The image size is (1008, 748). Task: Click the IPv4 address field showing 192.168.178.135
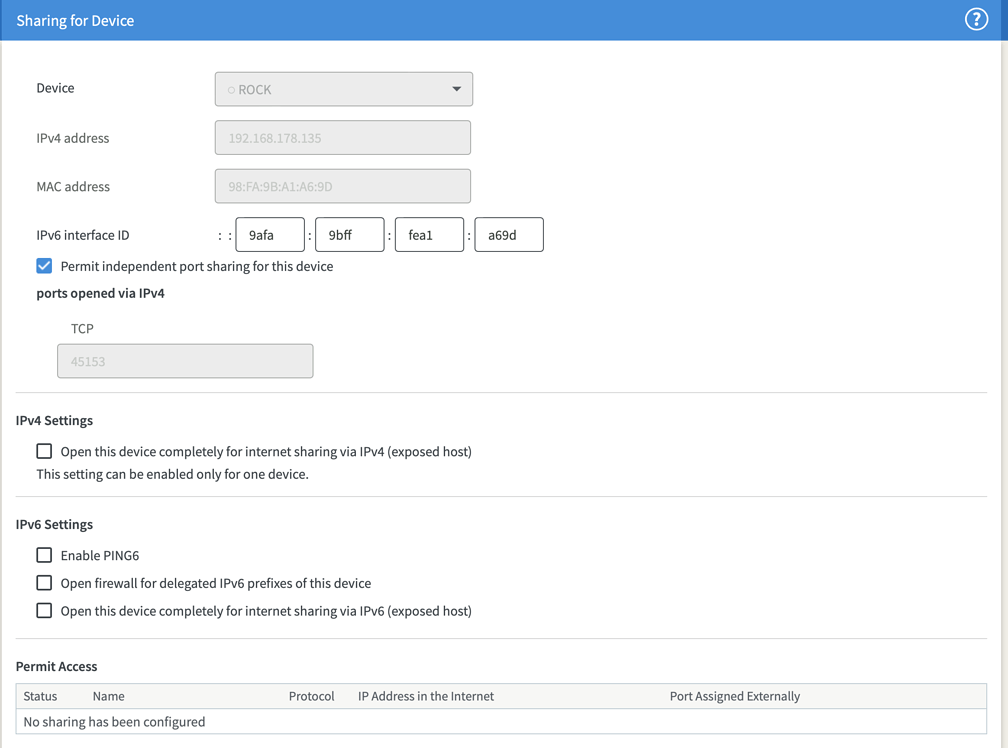pyautogui.click(x=342, y=137)
